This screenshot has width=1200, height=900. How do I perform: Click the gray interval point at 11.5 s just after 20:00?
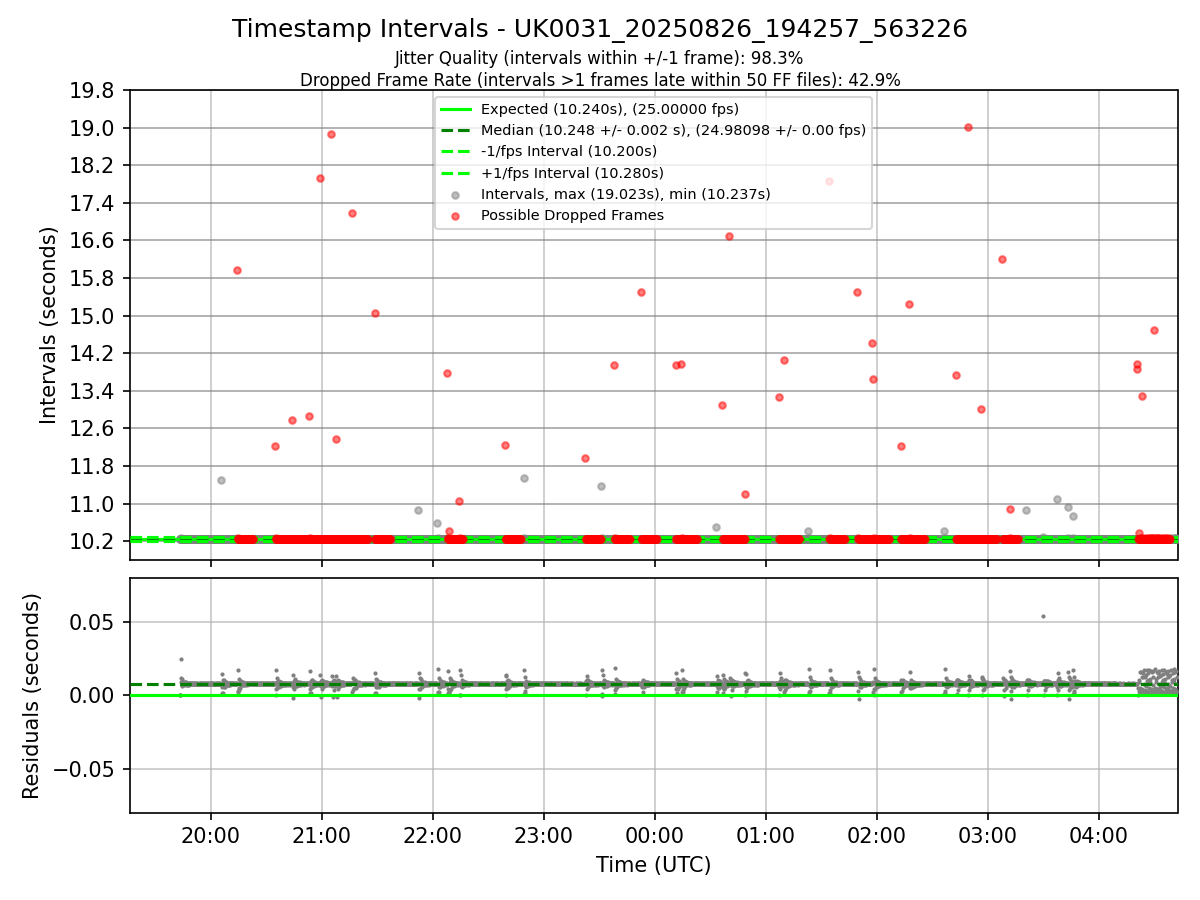point(221,480)
